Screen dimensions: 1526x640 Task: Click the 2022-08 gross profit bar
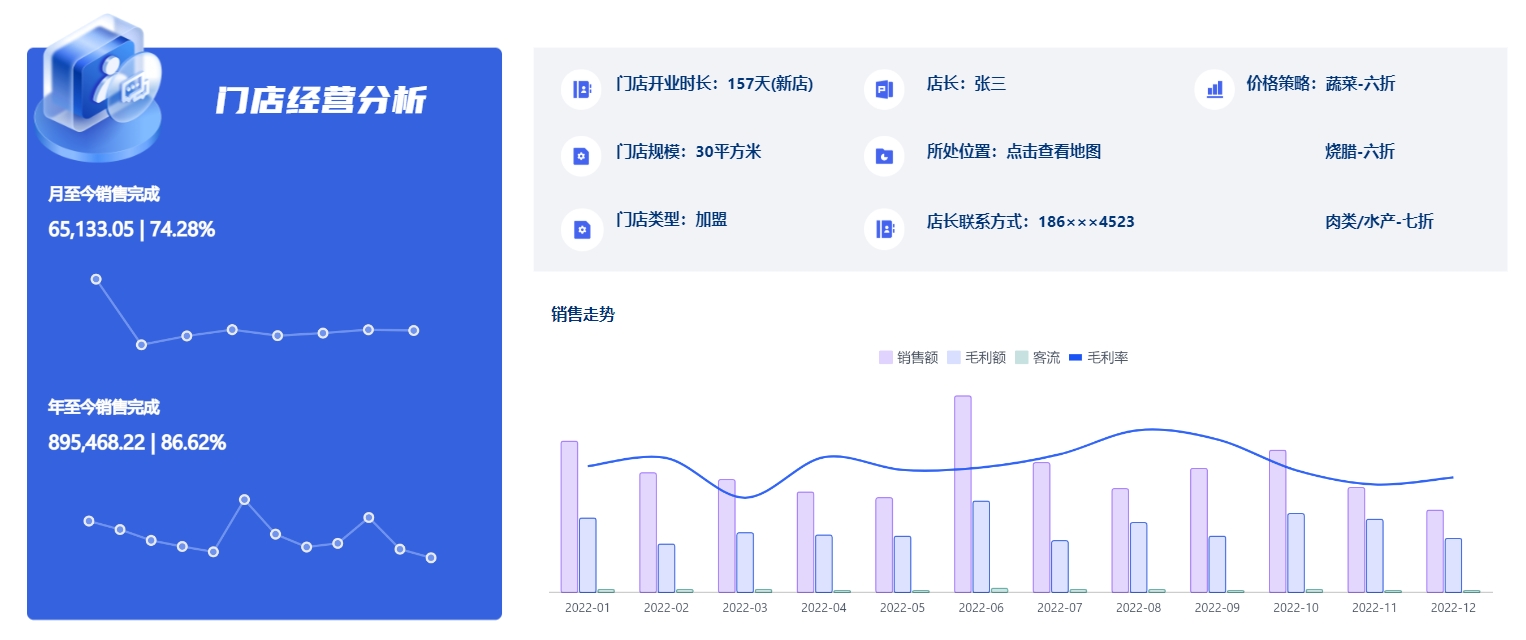point(1139,558)
